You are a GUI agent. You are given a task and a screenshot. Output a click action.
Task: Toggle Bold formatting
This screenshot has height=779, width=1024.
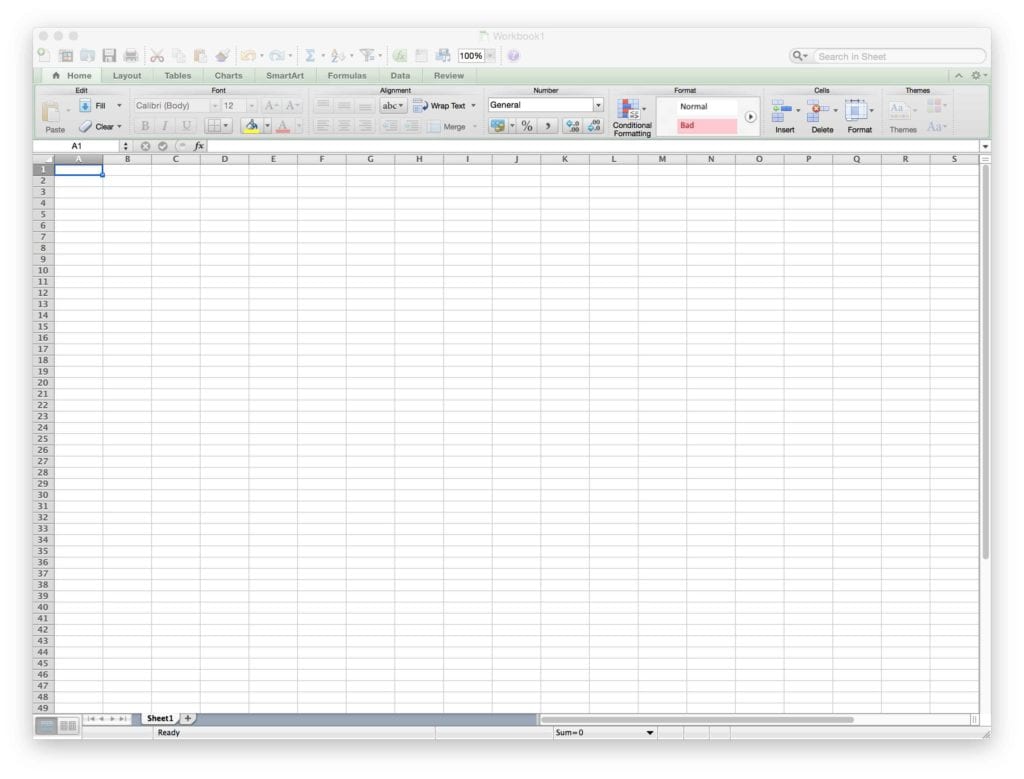point(144,126)
